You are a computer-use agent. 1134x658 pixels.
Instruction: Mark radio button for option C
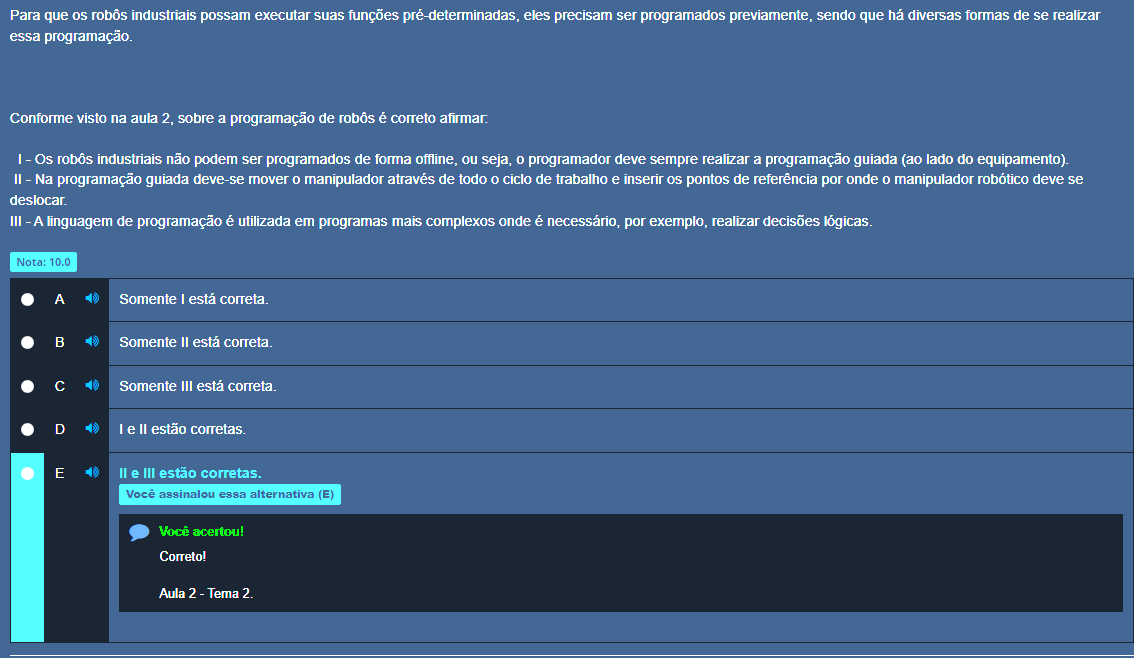pos(28,386)
